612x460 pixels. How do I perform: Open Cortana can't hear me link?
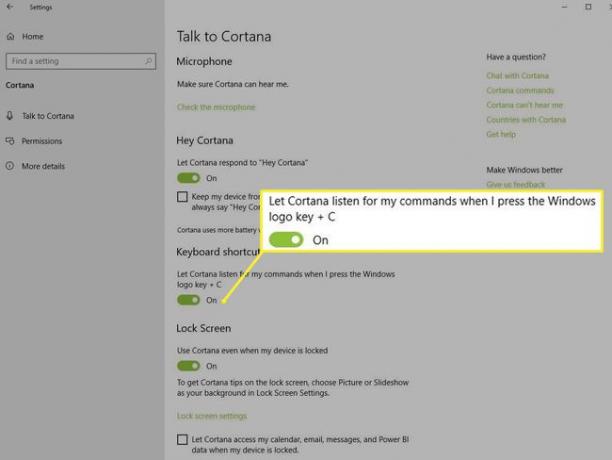[x=525, y=105]
